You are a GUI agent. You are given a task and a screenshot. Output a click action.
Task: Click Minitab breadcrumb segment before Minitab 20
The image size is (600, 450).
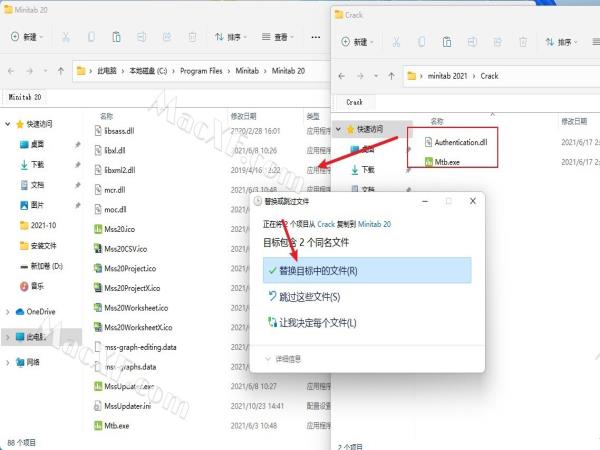point(247,71)
